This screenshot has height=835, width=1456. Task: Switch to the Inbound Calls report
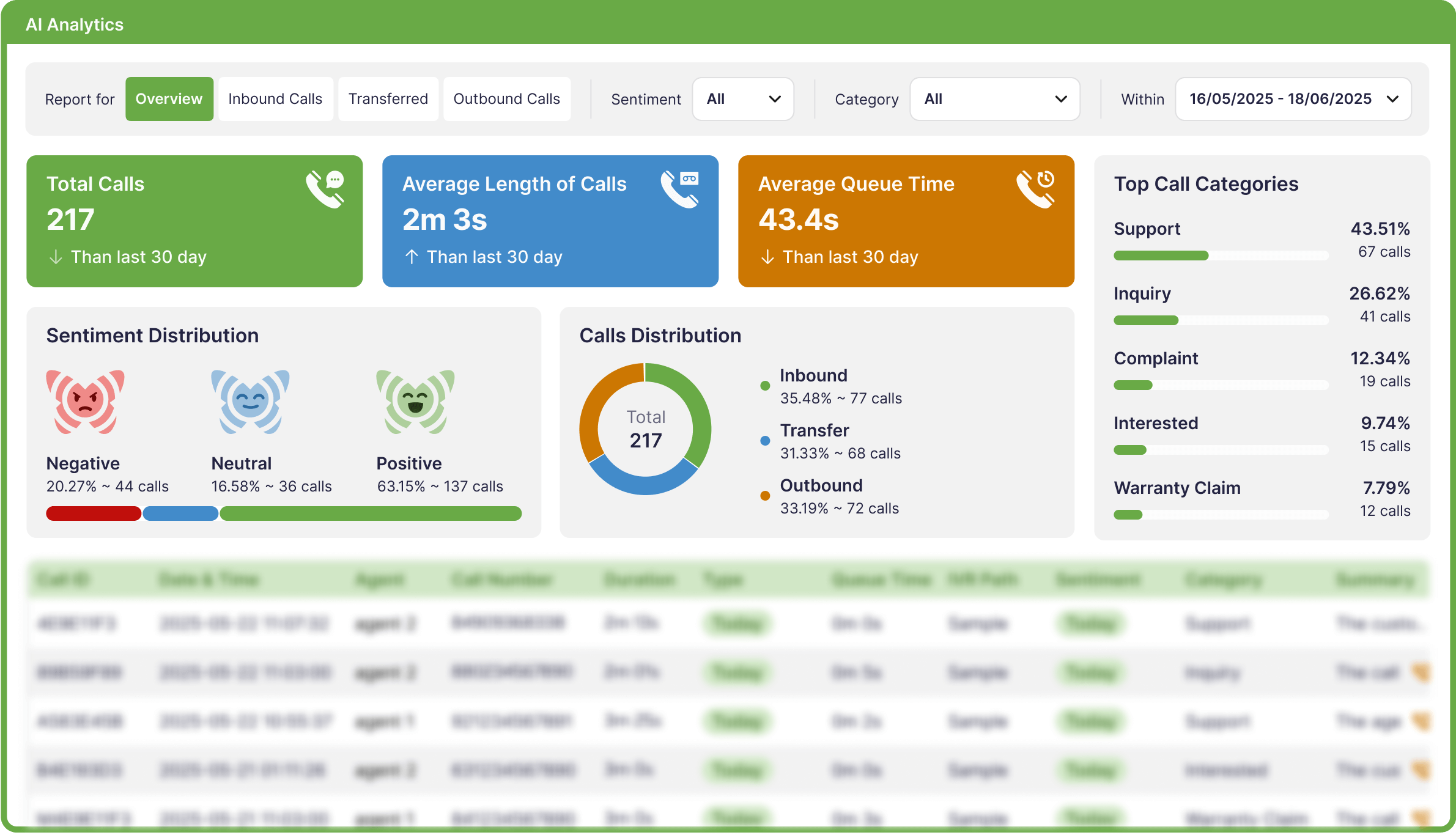(x=275, y=98)
